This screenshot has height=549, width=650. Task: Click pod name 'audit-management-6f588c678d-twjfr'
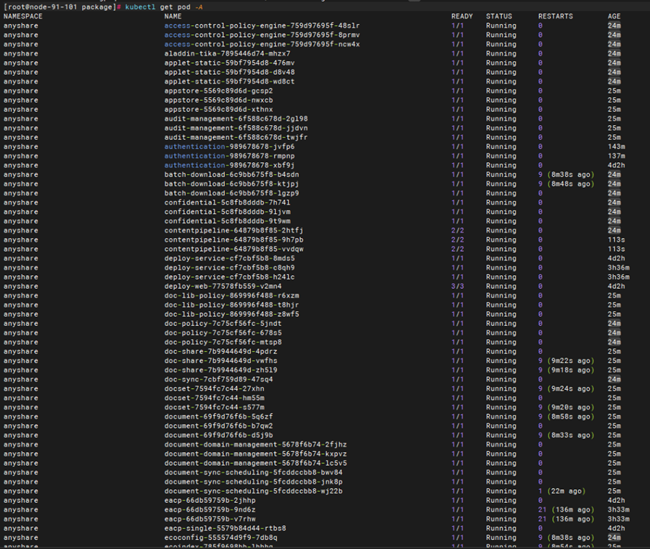[236, 137]
